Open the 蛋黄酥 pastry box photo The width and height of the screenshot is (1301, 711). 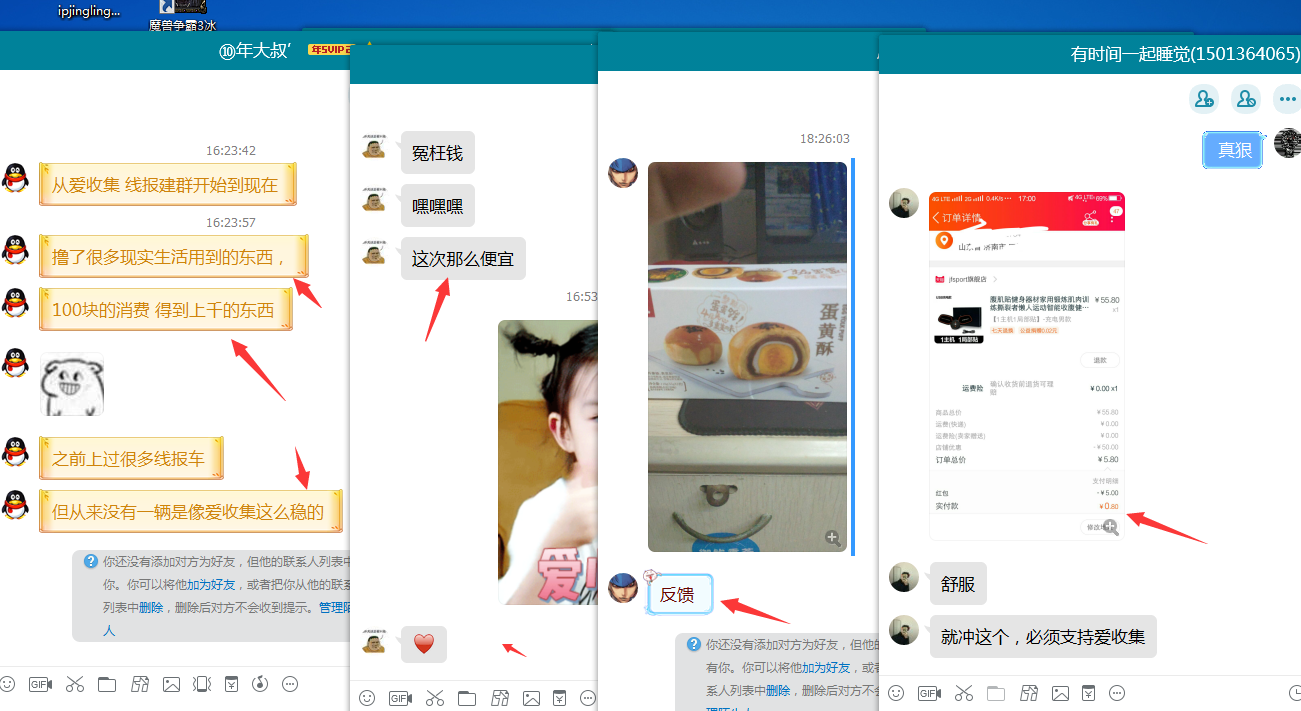point(746,357)
